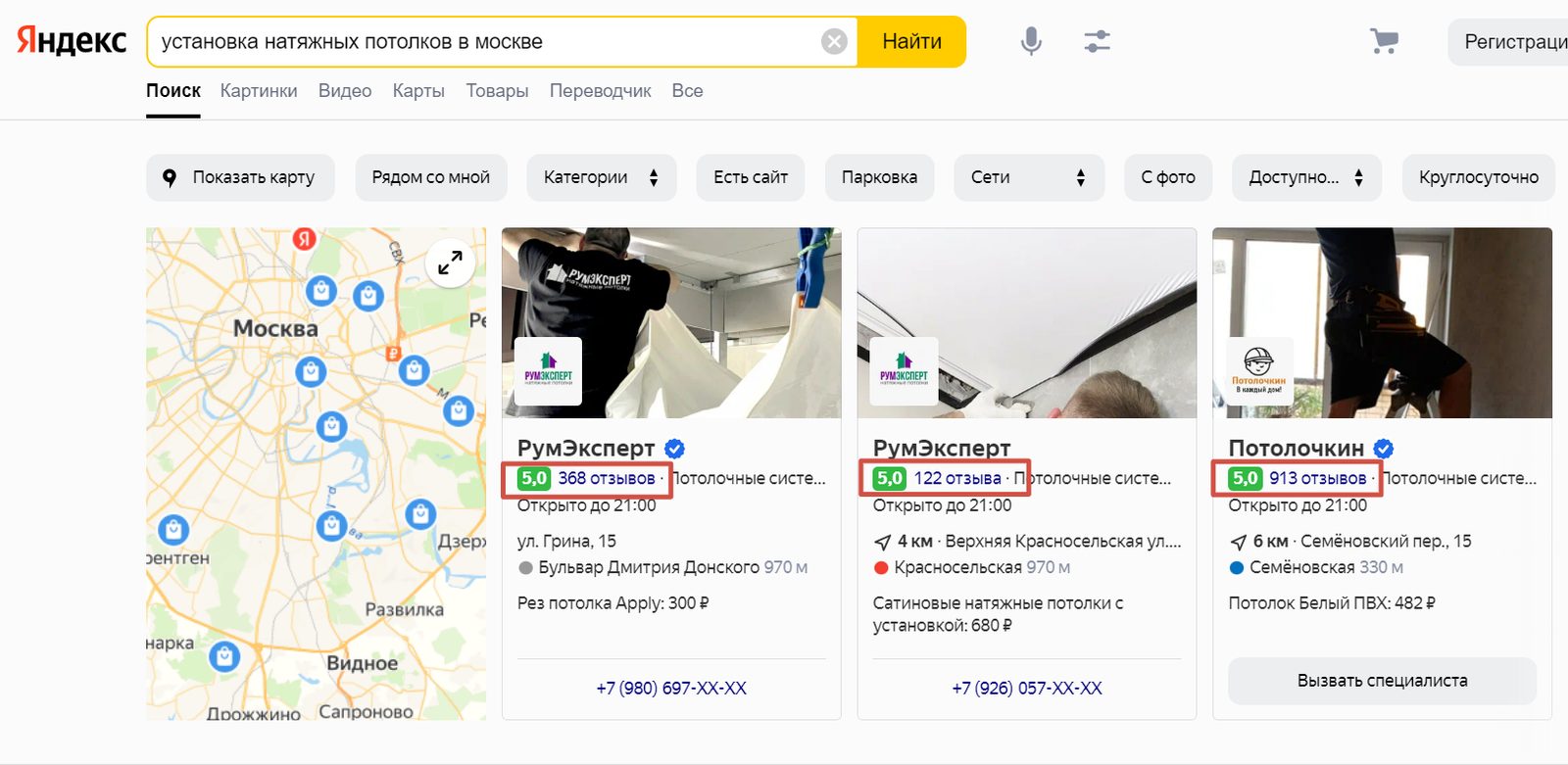Click the microphone voice search icon

pyautogui.click(x=1030, y=41)
